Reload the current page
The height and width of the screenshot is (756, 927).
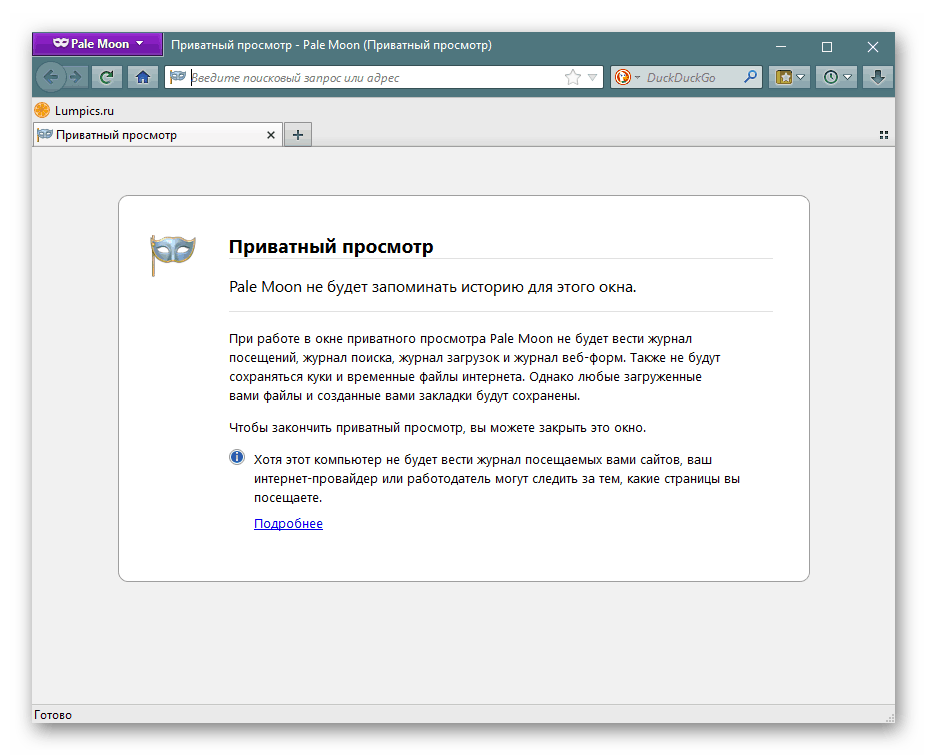(x=106, y=77)
